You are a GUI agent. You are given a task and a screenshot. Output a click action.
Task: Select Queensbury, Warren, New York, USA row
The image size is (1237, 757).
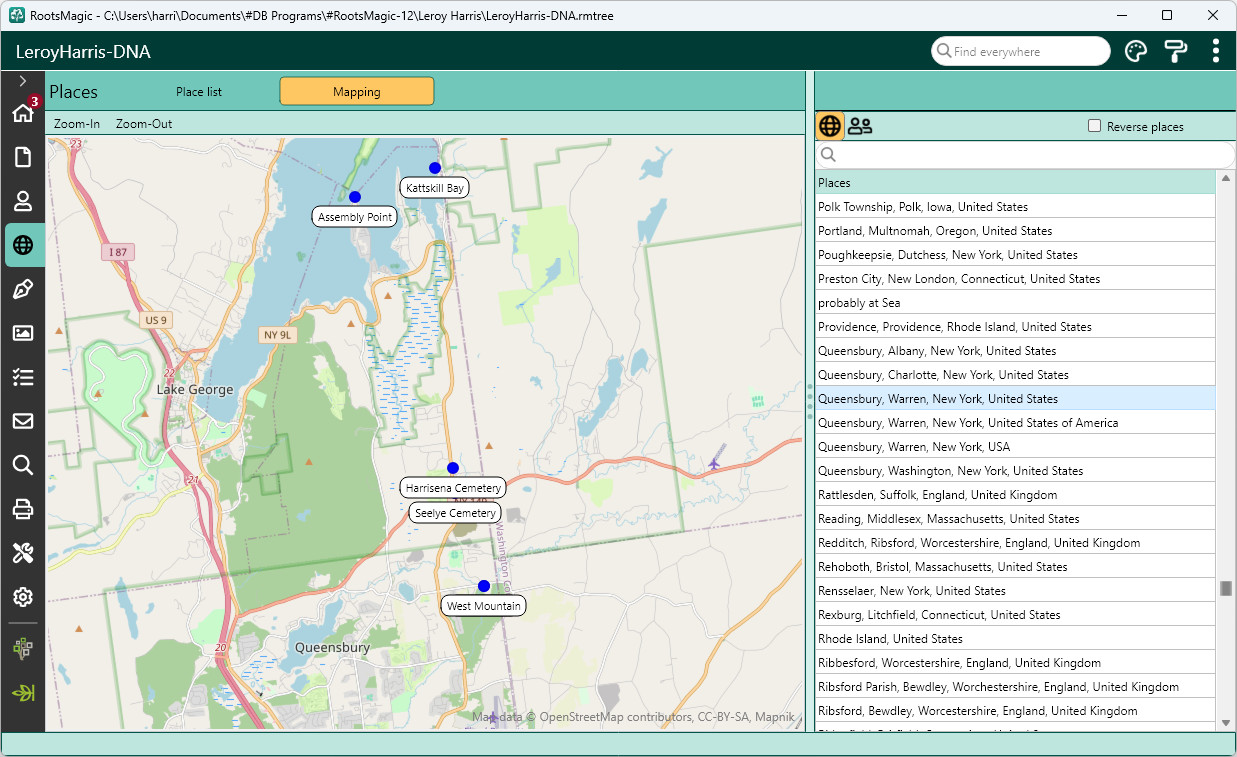click(1015, 447)
